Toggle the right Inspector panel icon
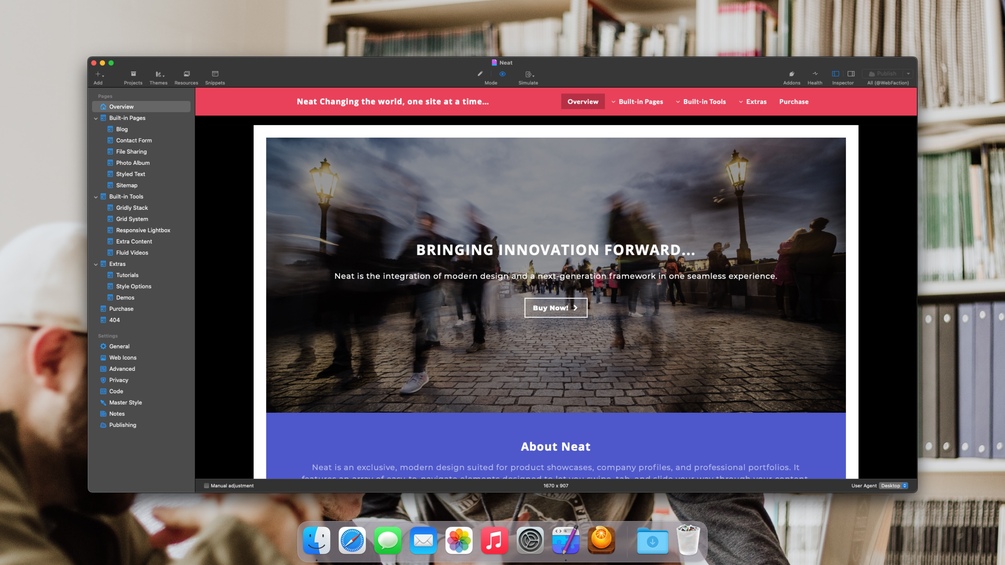Screen dimensions: 1005x565 pos(851,74)
